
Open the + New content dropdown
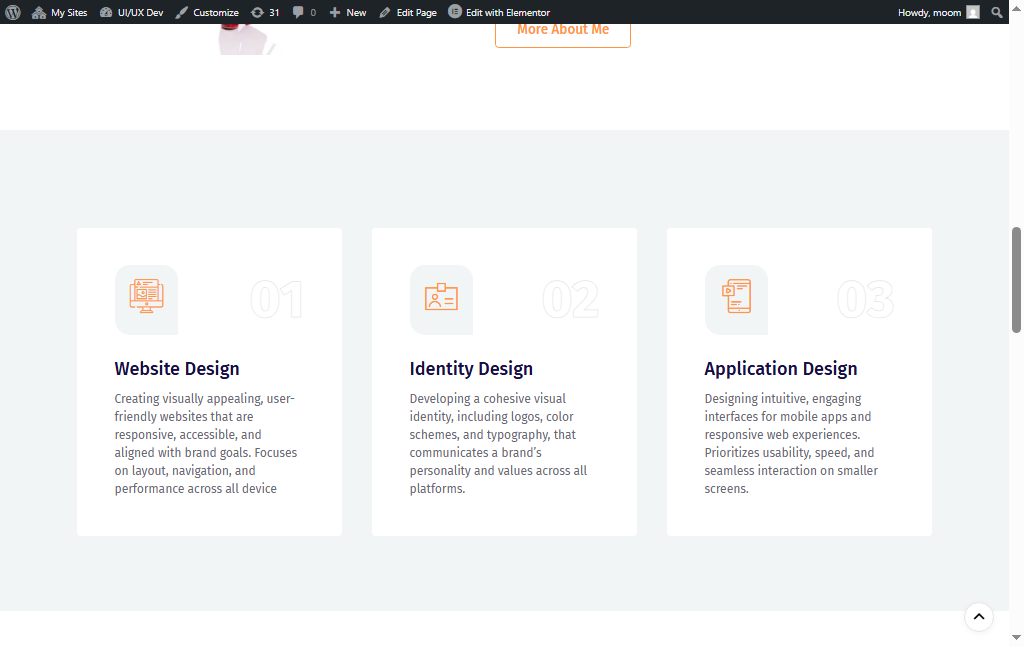347,12
